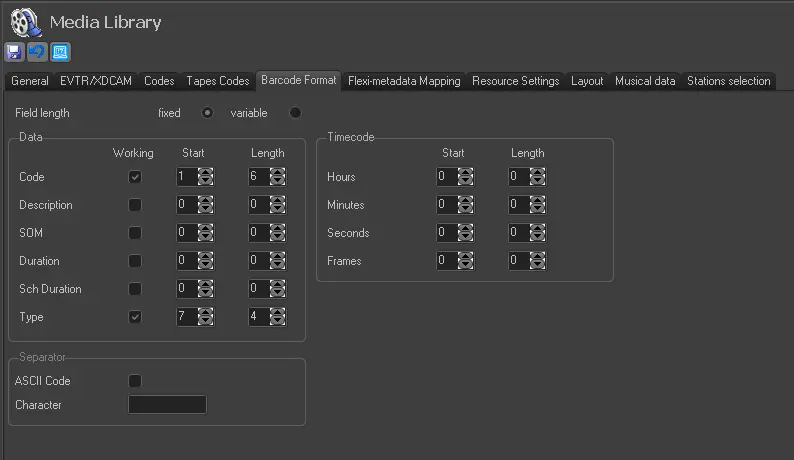Click the Media Library film reel icon
794x460 pixels.
tap(24, 22)
